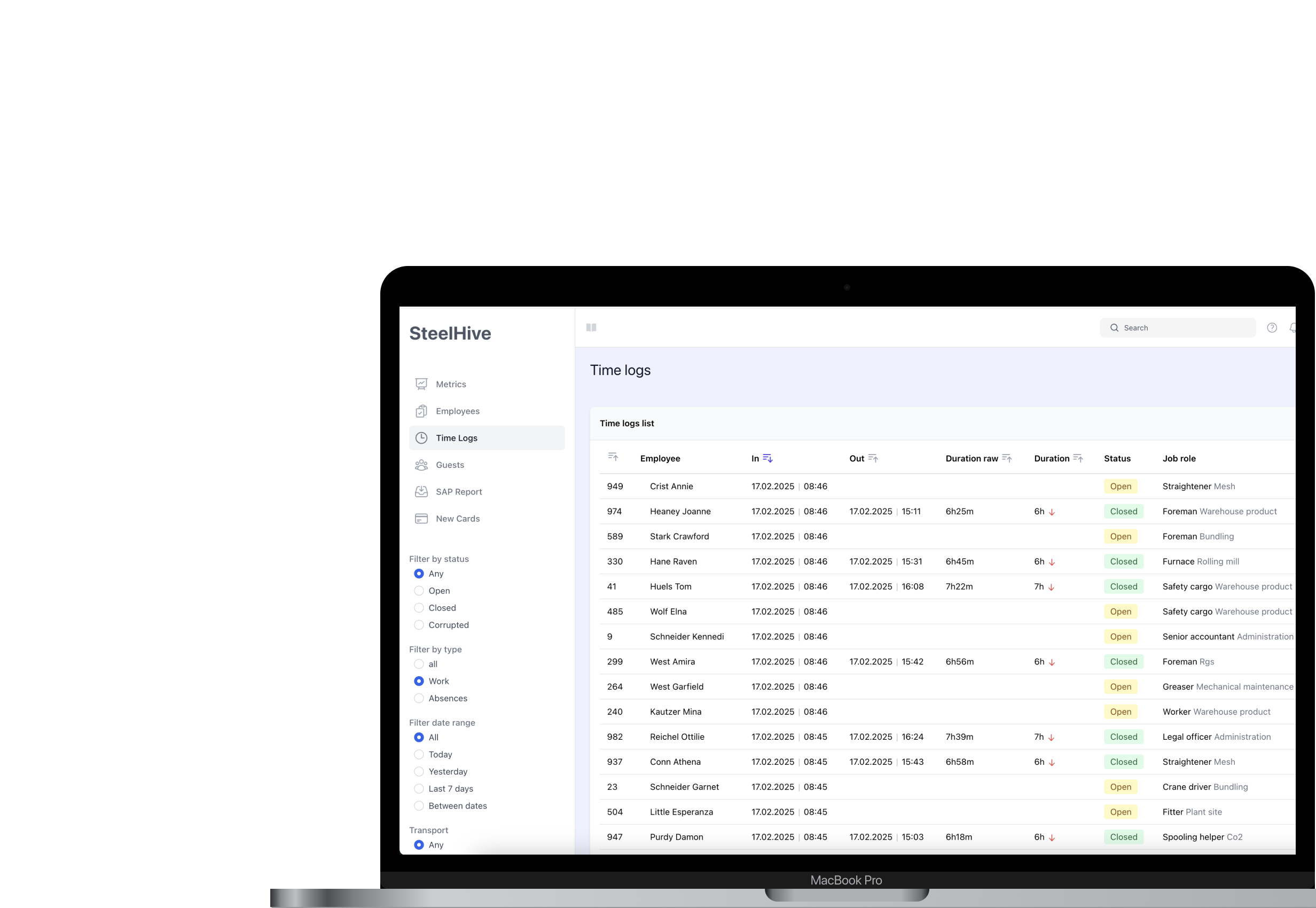Select Last 7 days date range
This screenshot has height=908, width=1316.
pyautogui.click(x=419, y=788)
